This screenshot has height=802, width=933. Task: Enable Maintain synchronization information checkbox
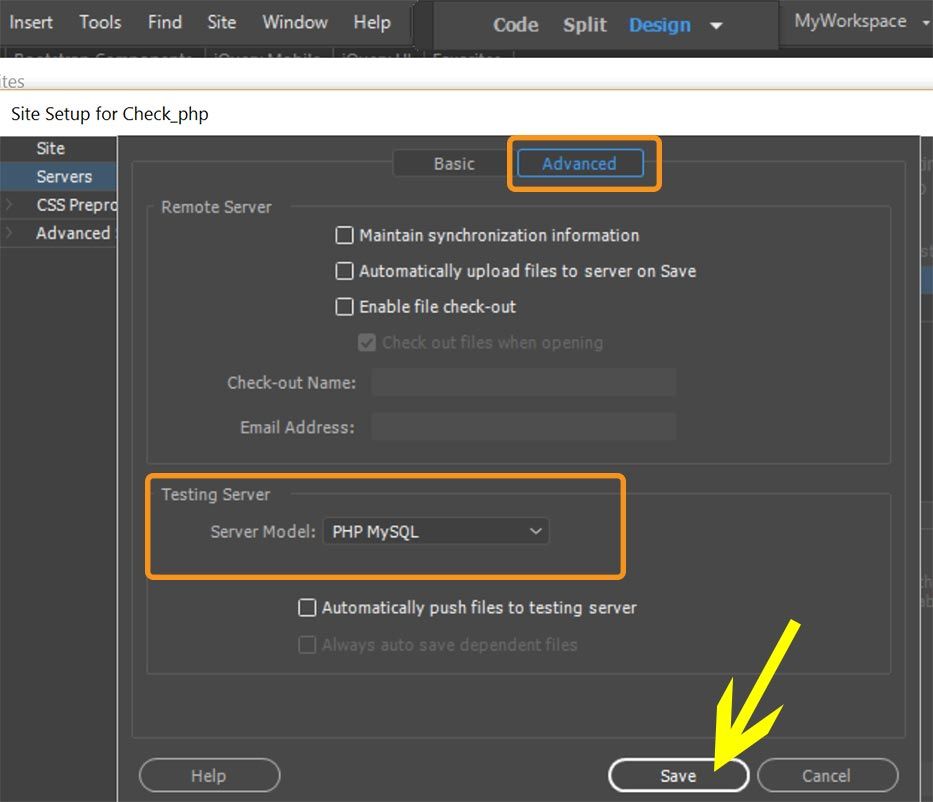344,235
